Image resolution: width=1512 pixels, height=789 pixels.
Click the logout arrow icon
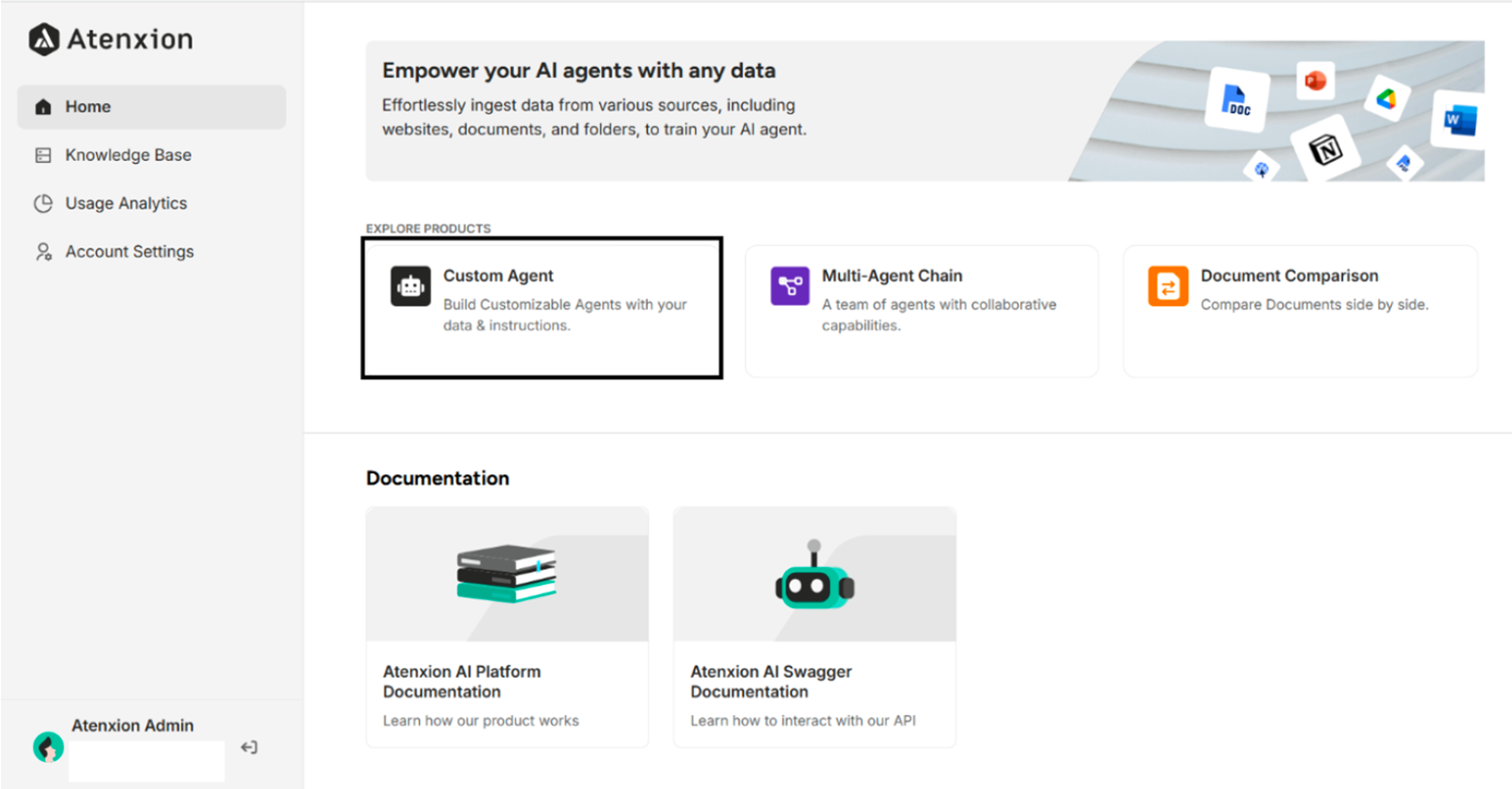pos(249,748)
